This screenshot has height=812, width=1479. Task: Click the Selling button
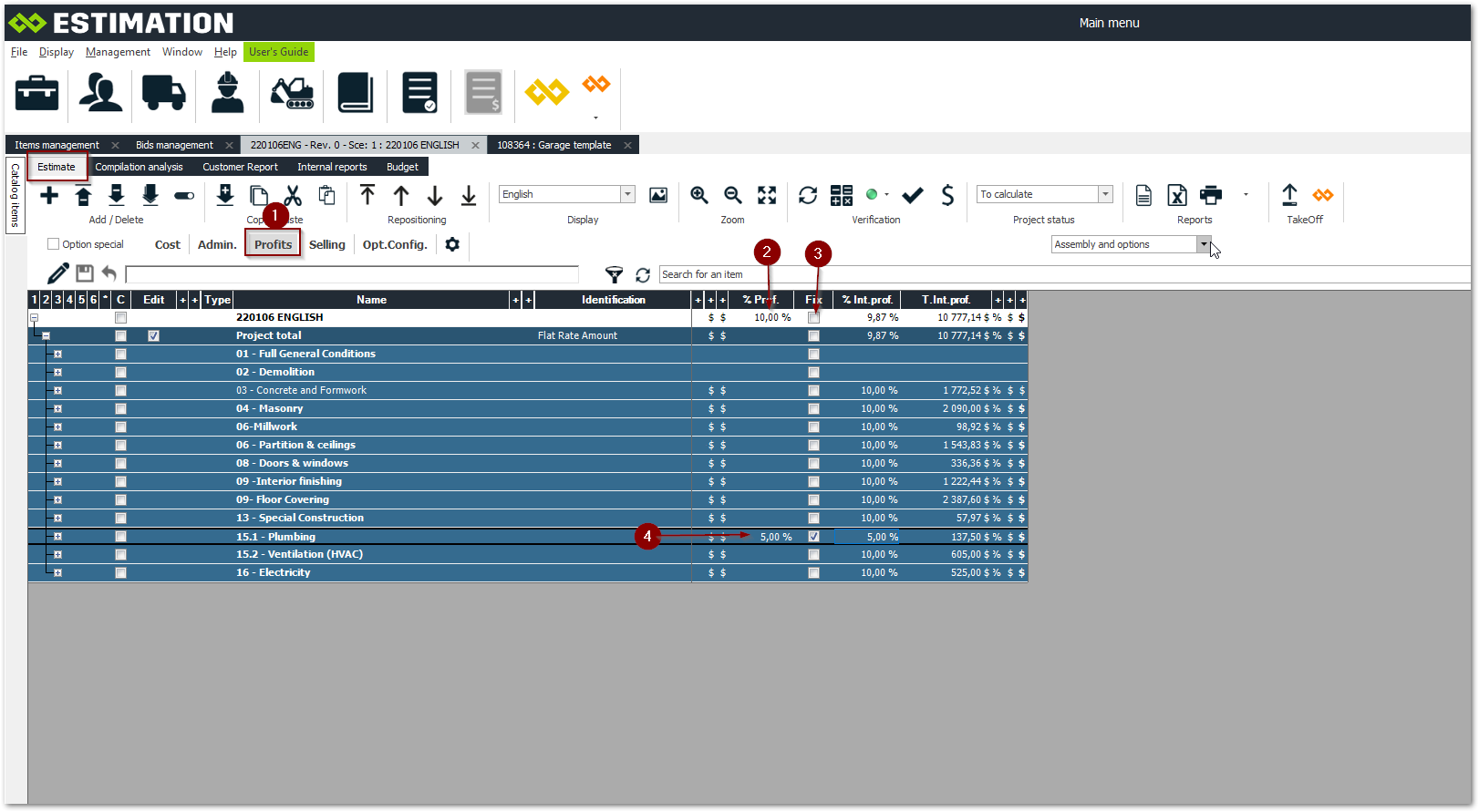tap(326, 244)
